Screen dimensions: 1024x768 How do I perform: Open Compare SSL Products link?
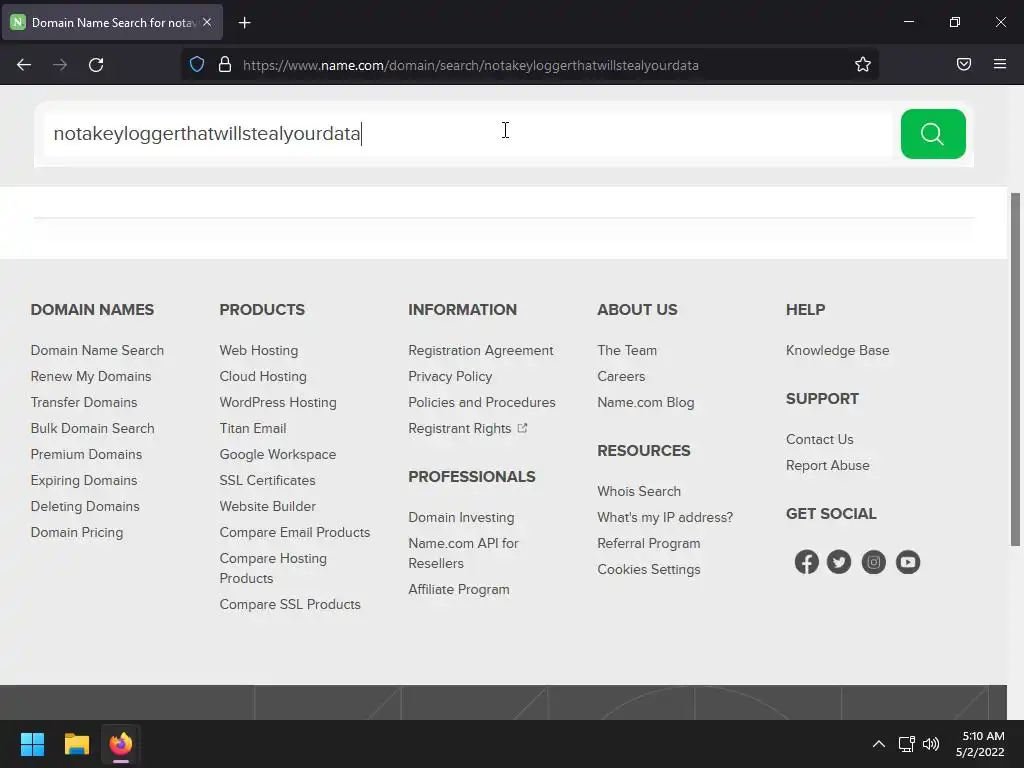coord(290,604)
